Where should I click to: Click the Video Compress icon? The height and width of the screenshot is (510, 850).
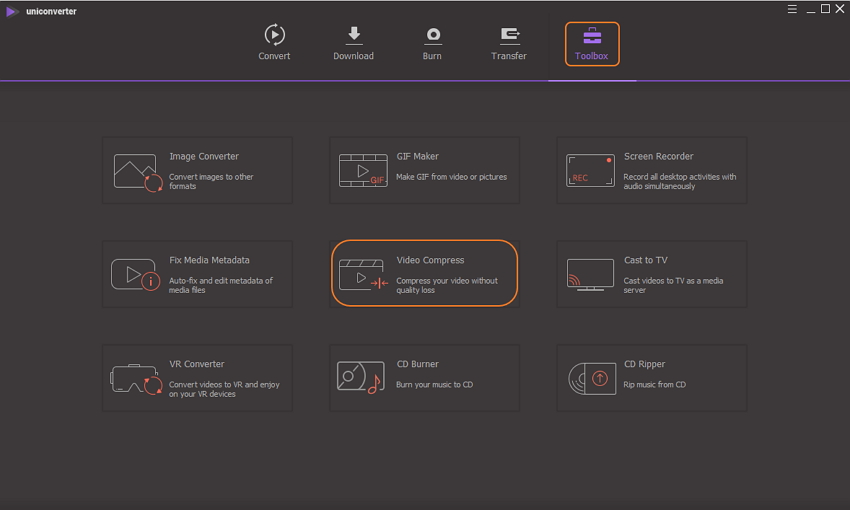[363, 275]
